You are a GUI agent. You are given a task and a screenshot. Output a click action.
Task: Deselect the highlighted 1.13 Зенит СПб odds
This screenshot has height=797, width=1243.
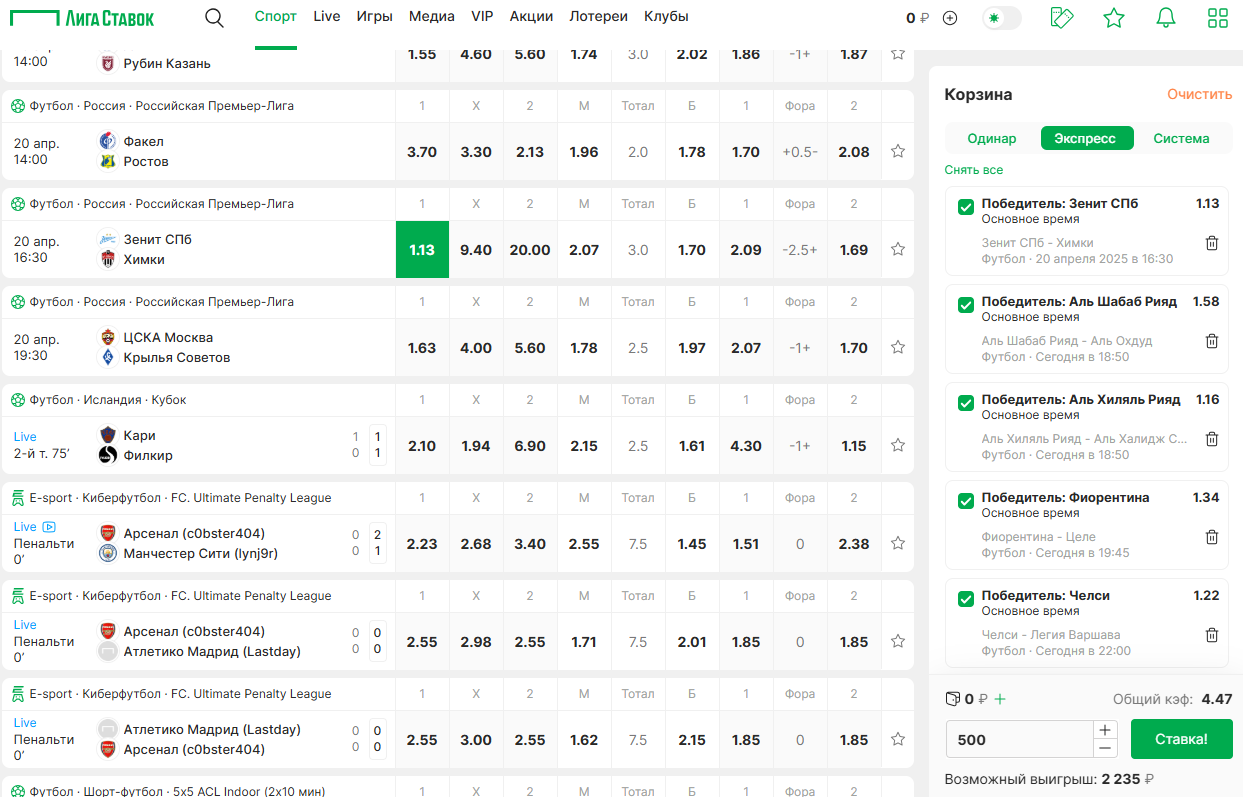(422, 249)
